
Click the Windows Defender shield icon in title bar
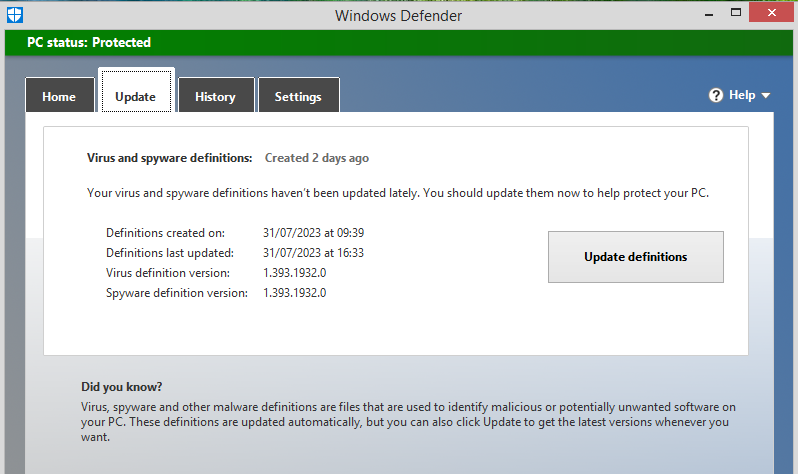tap(14, 14)
